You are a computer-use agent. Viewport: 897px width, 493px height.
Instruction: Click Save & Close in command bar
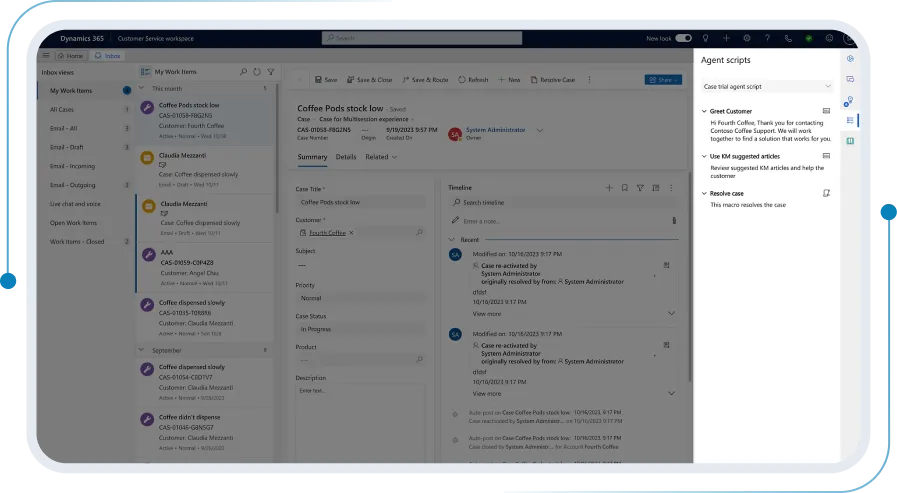coord(370,79)
